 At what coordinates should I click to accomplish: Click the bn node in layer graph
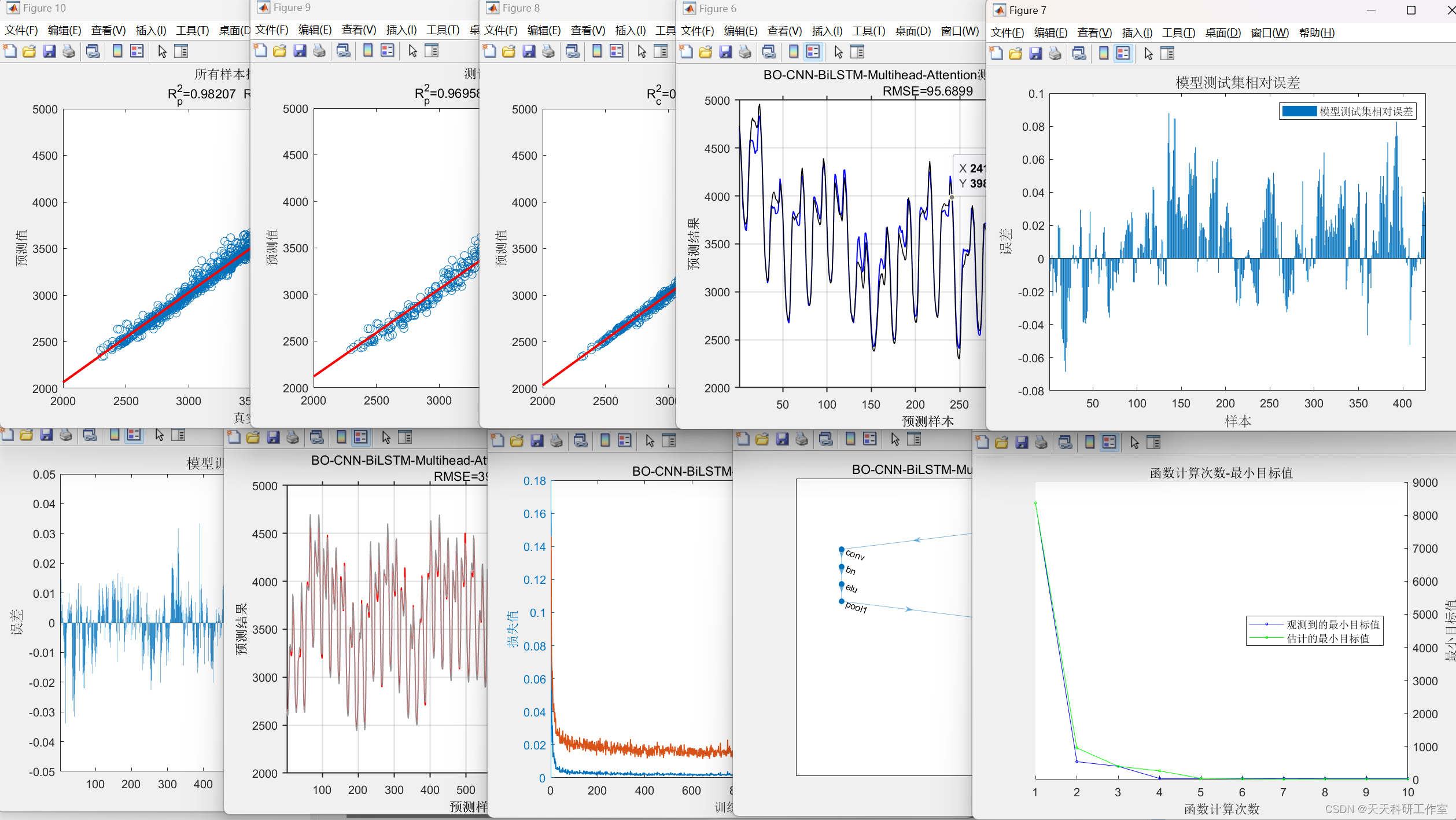tap(842, 567)
